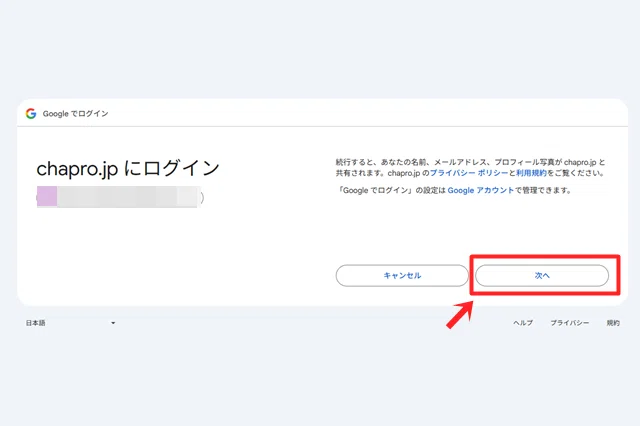Click the chapro.jp にログイン heading
640x426 pixels.
pos(128,168)
